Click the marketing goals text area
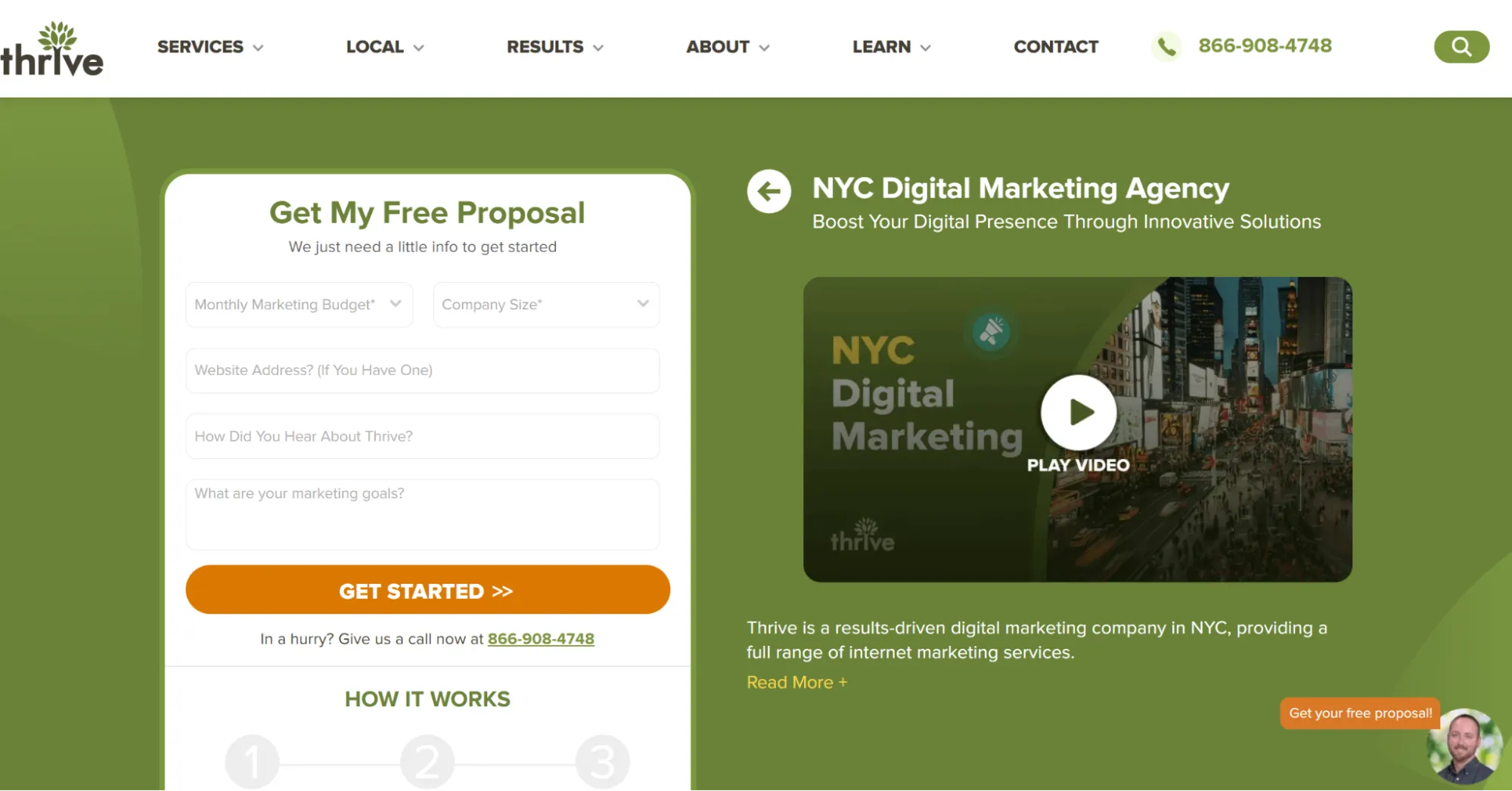The height and width of the screenshot is (791, 1512). 423,514
